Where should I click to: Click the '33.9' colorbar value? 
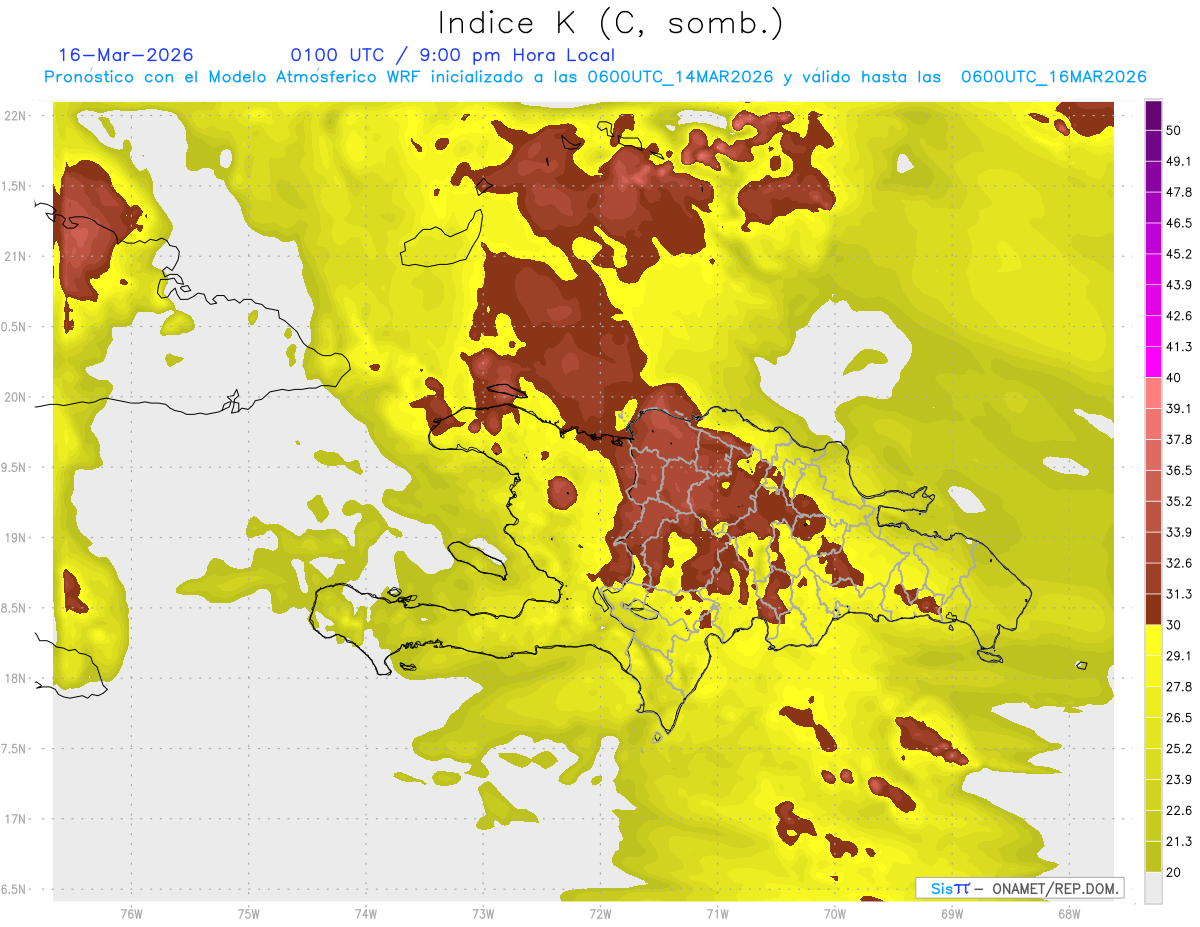(1179, 532)
